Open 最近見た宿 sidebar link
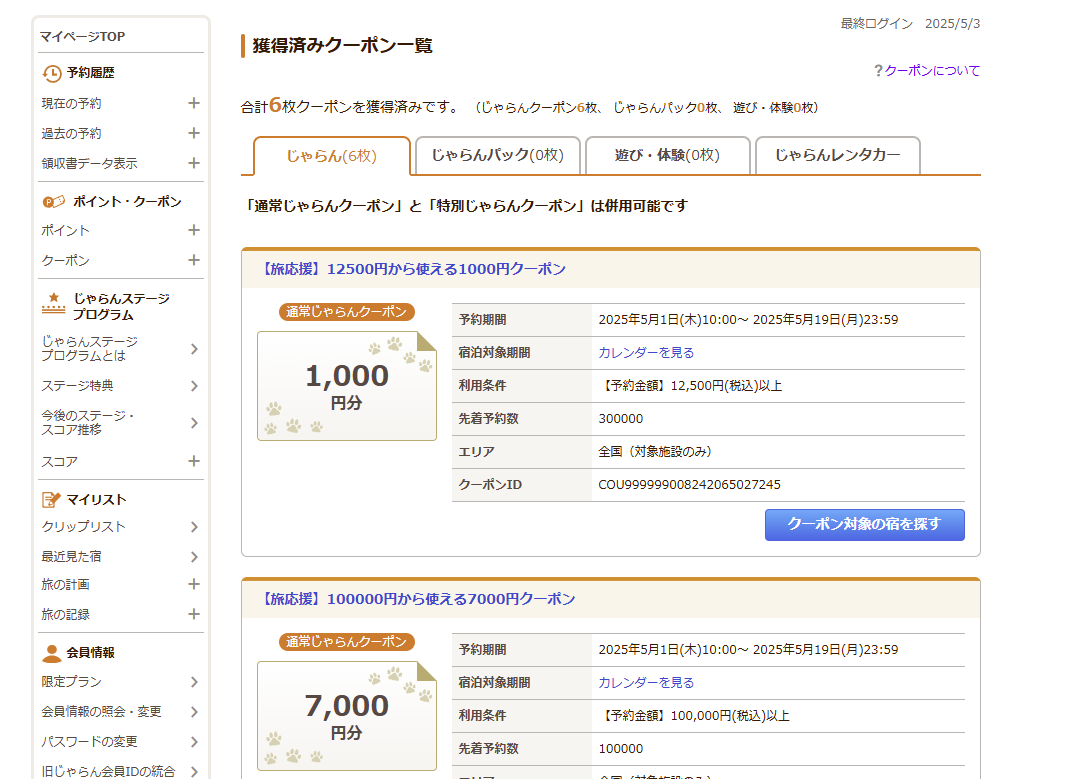Viewport: 1065px width, 779px height. (x=71, y=557)
